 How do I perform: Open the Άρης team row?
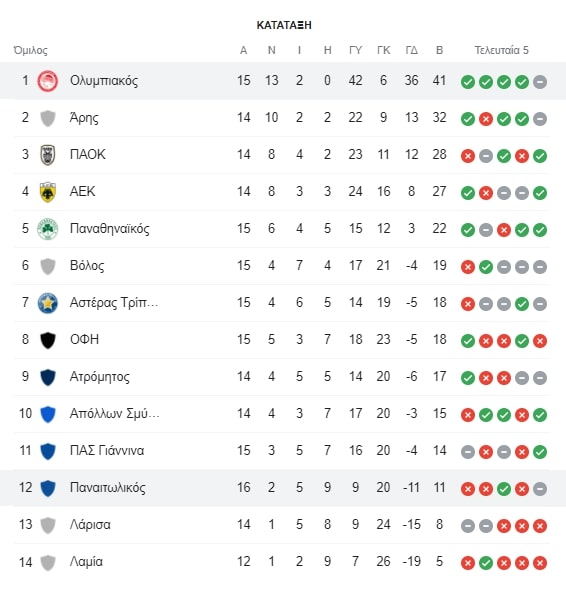click(283, 118)
